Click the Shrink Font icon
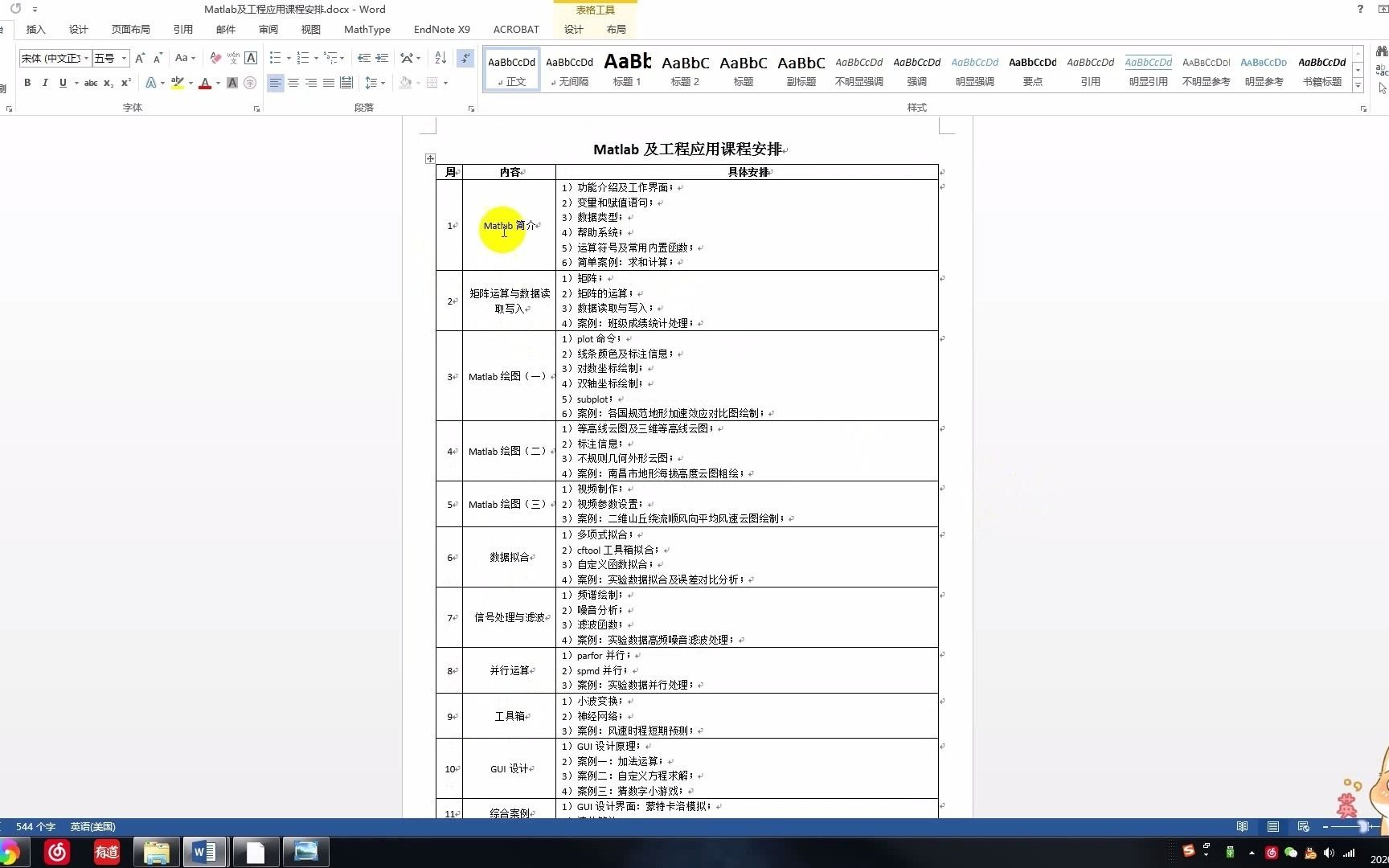 click(x=158, y=58)
